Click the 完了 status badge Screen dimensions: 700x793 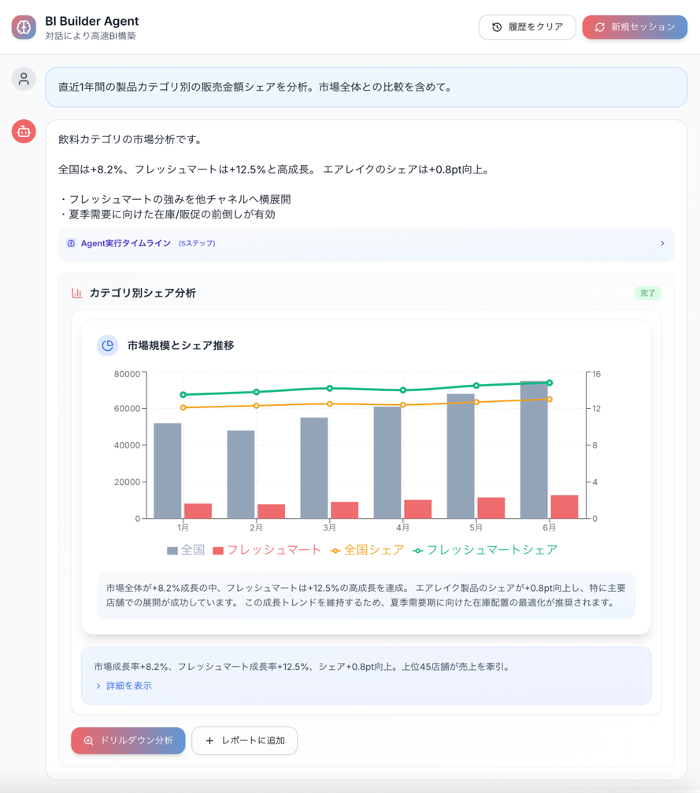pos(648,293)
